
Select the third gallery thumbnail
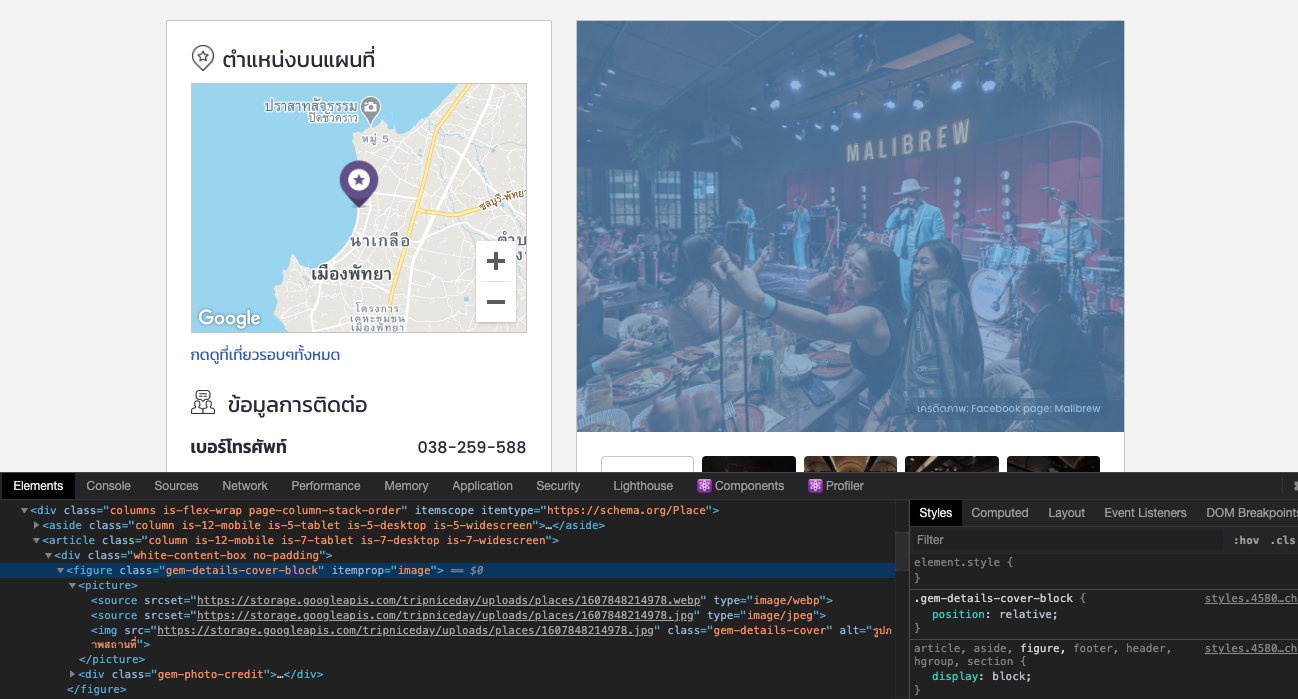850,464
